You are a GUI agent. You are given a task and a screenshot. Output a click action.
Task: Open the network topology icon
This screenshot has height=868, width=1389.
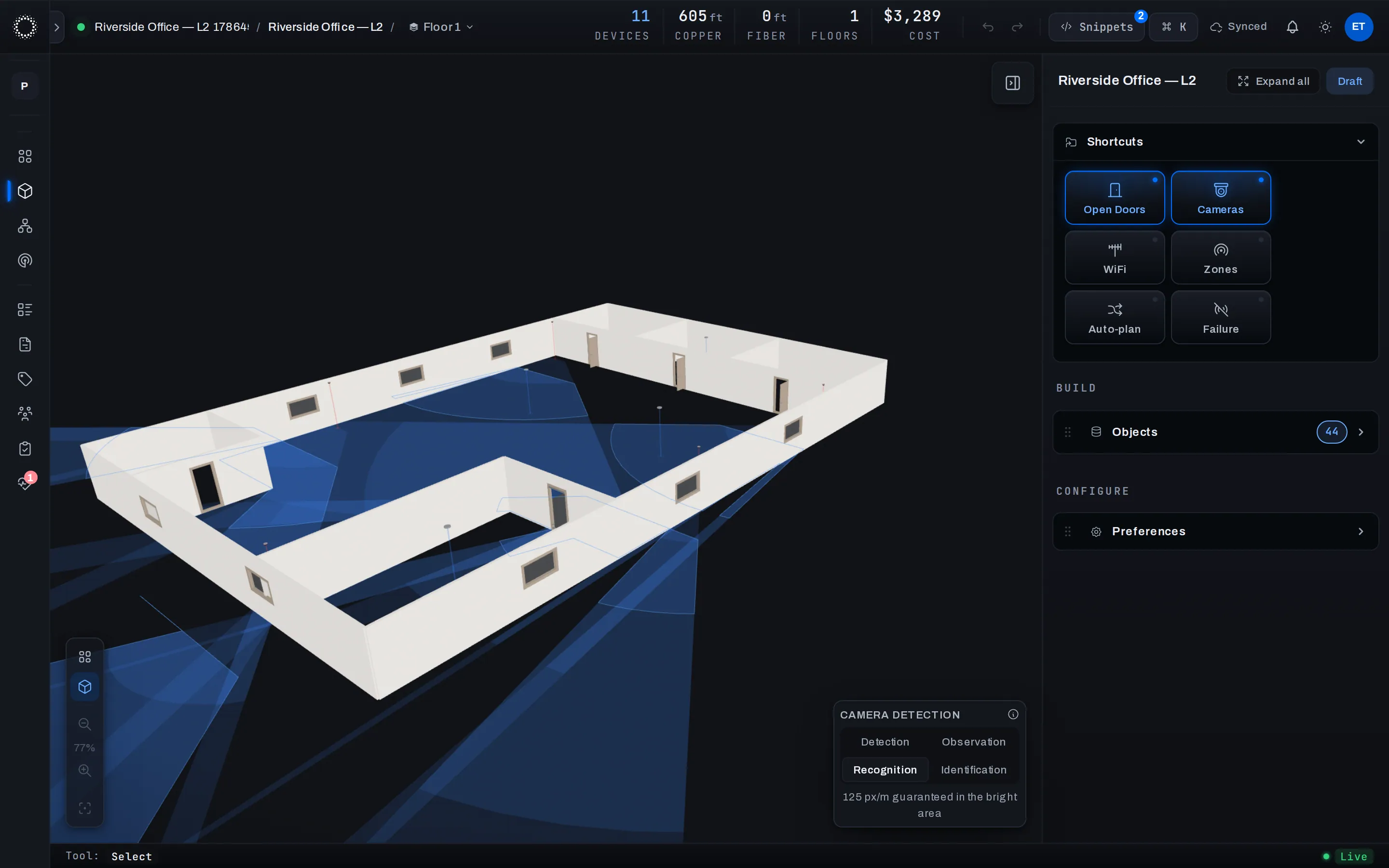point(25,226)
